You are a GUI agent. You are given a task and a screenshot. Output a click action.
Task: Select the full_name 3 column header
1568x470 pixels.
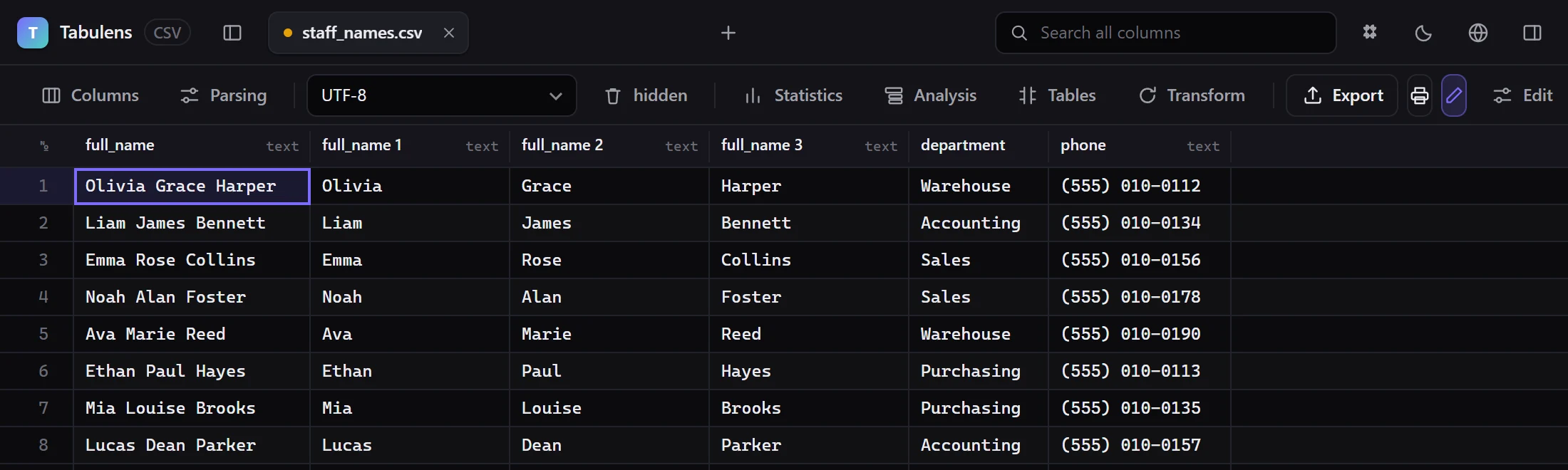809,146
